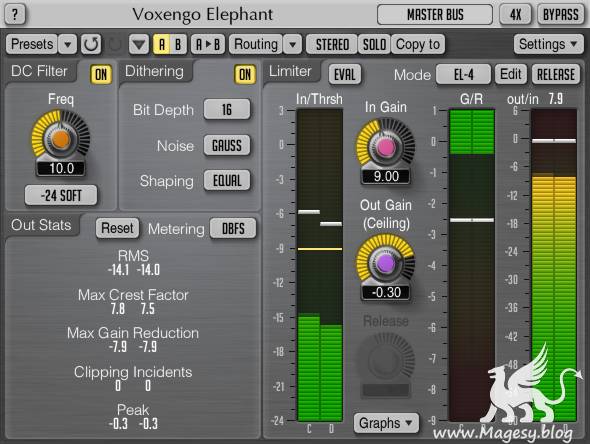Click the STEREO channel group button

pyautogui.click(x=332, y=44)
